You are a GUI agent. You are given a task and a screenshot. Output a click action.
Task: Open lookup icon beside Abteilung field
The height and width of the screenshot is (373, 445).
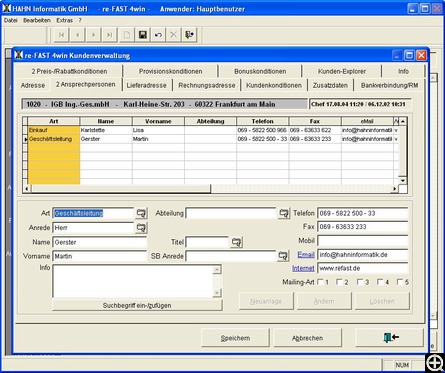(284, 213)
